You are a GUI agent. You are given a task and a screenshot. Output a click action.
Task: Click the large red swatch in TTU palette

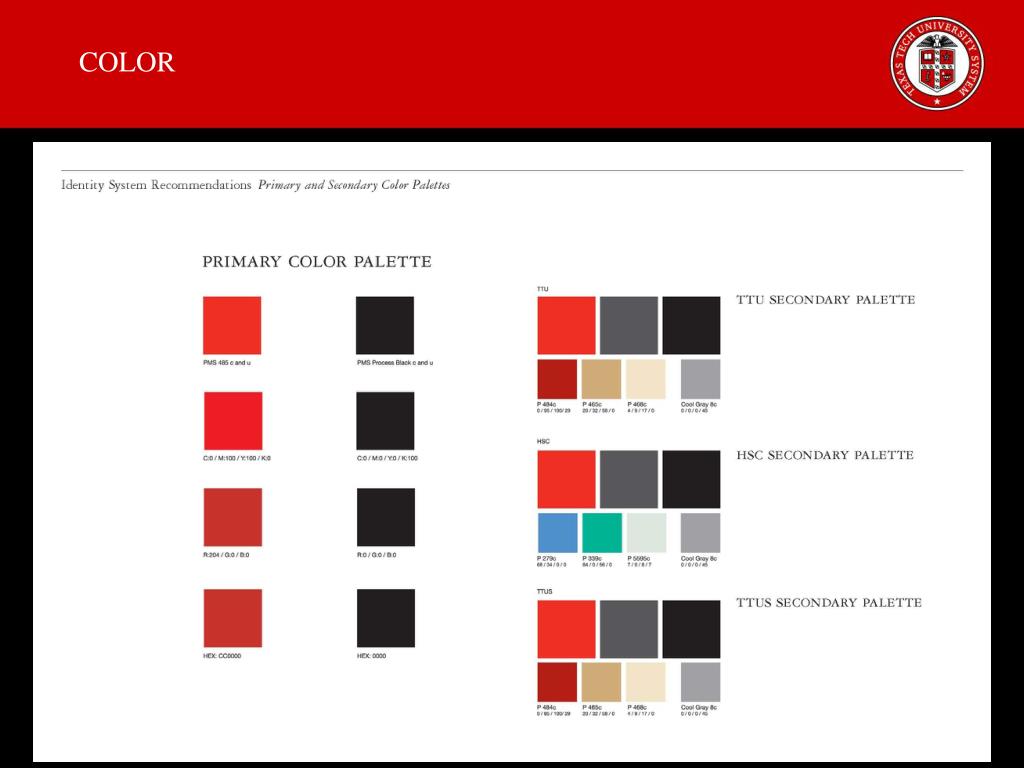(x=566, y=325)
